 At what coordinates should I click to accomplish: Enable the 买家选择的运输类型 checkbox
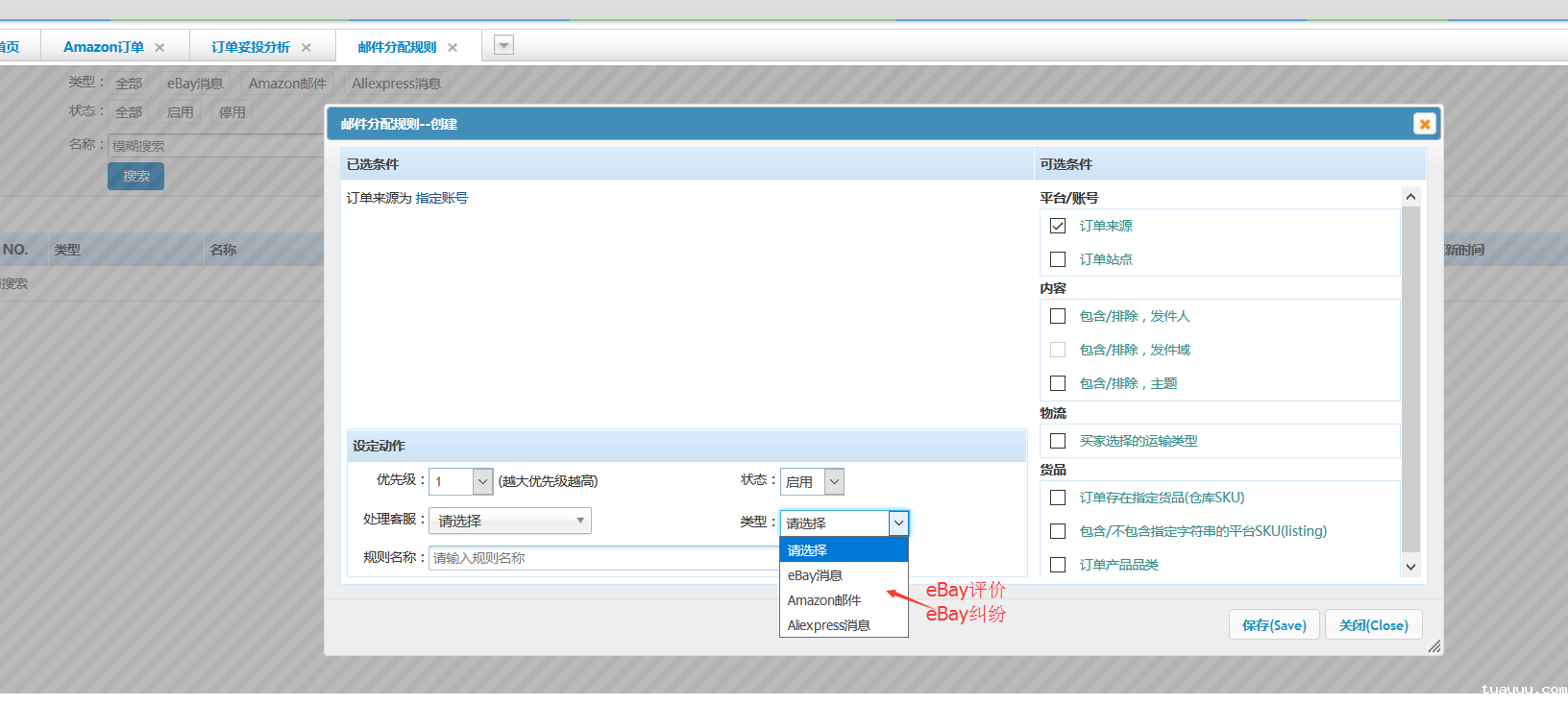[1058, 441]
